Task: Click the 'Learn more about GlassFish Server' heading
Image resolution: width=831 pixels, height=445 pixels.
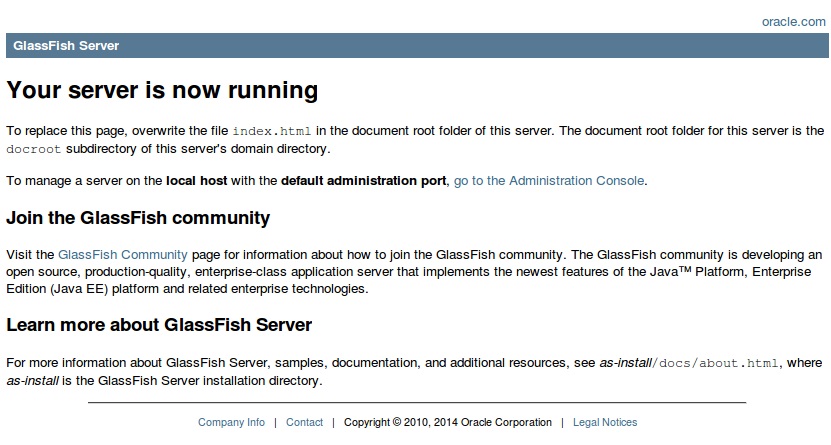Action: (x=159, y=325)
